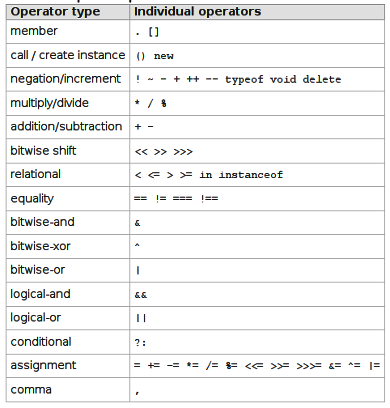Select the 'negation/increment' row label

[x=66, y=79]
